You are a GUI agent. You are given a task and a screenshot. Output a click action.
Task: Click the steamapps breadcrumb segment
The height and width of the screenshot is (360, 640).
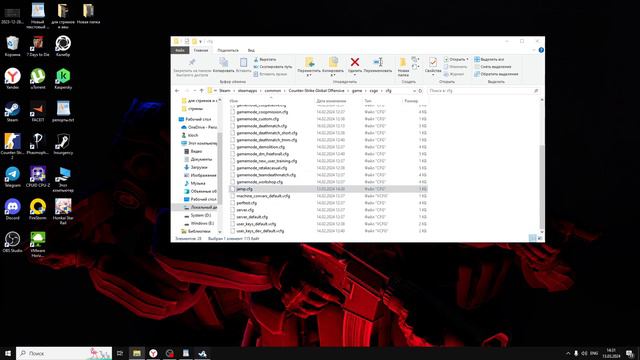[x=247, y=91]
